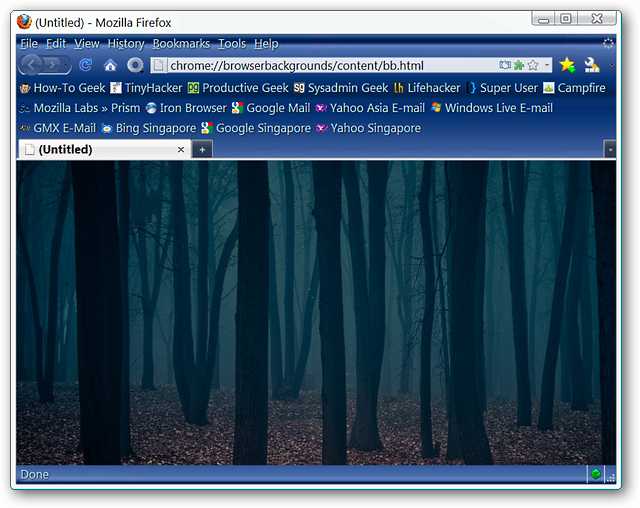Click the round disc toolbar button beside Home
640x508 pixels.
coord(135,65)
